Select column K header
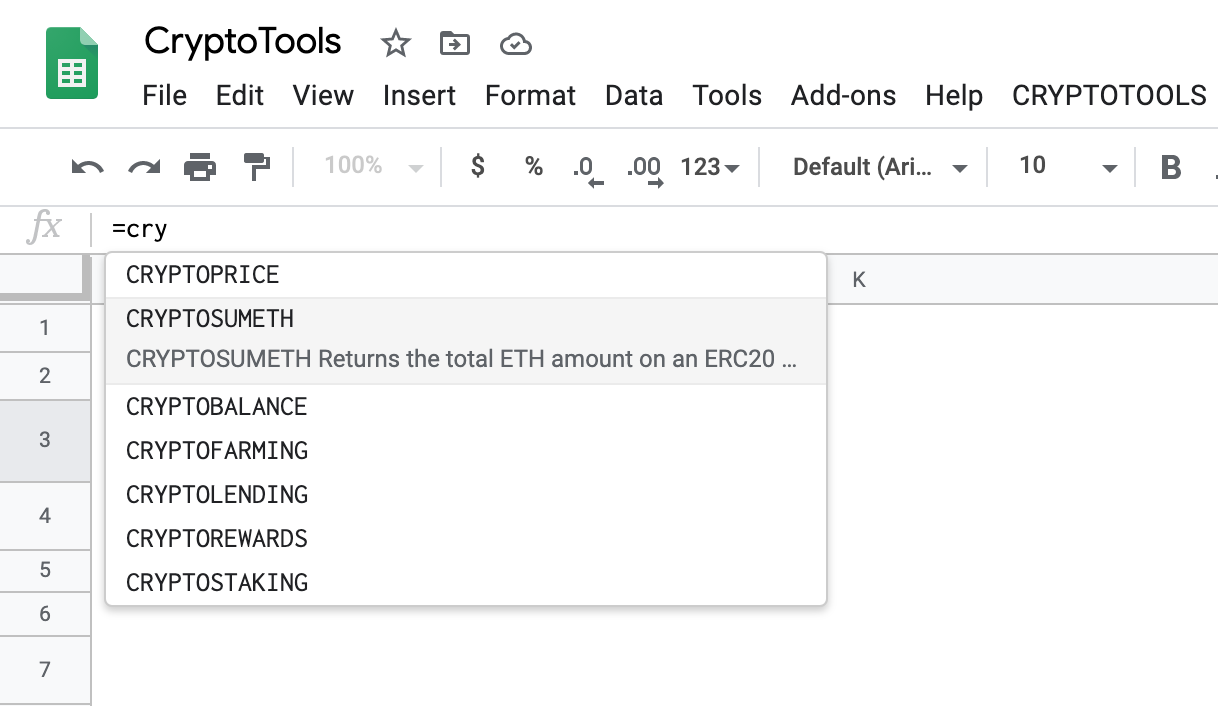The image size is (1218, 706). pyautogui.click(x=859, y=280)
